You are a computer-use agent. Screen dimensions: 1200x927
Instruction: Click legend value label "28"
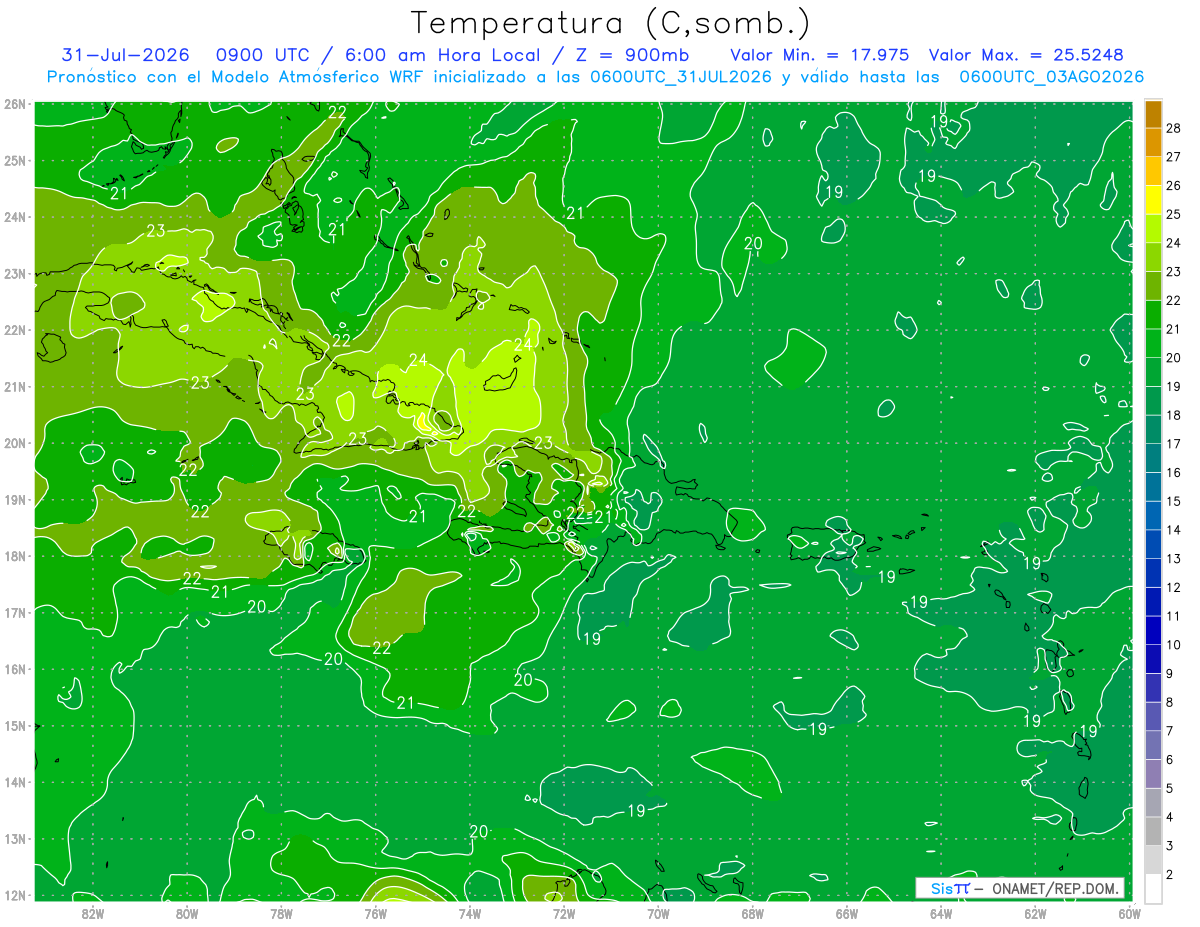click(x=1173, y=128)
